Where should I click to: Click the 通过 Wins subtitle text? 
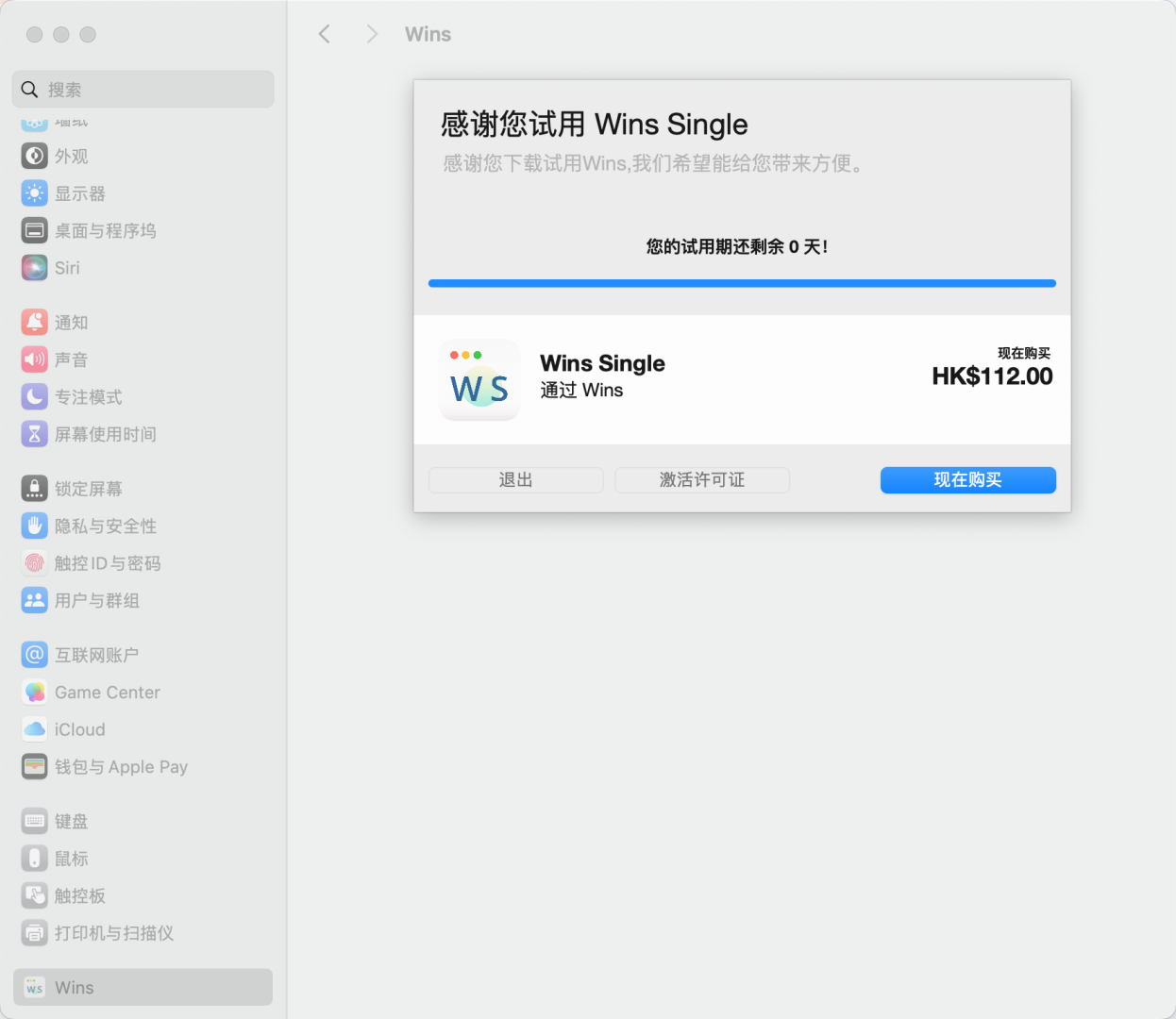click(x=581, y=391)
